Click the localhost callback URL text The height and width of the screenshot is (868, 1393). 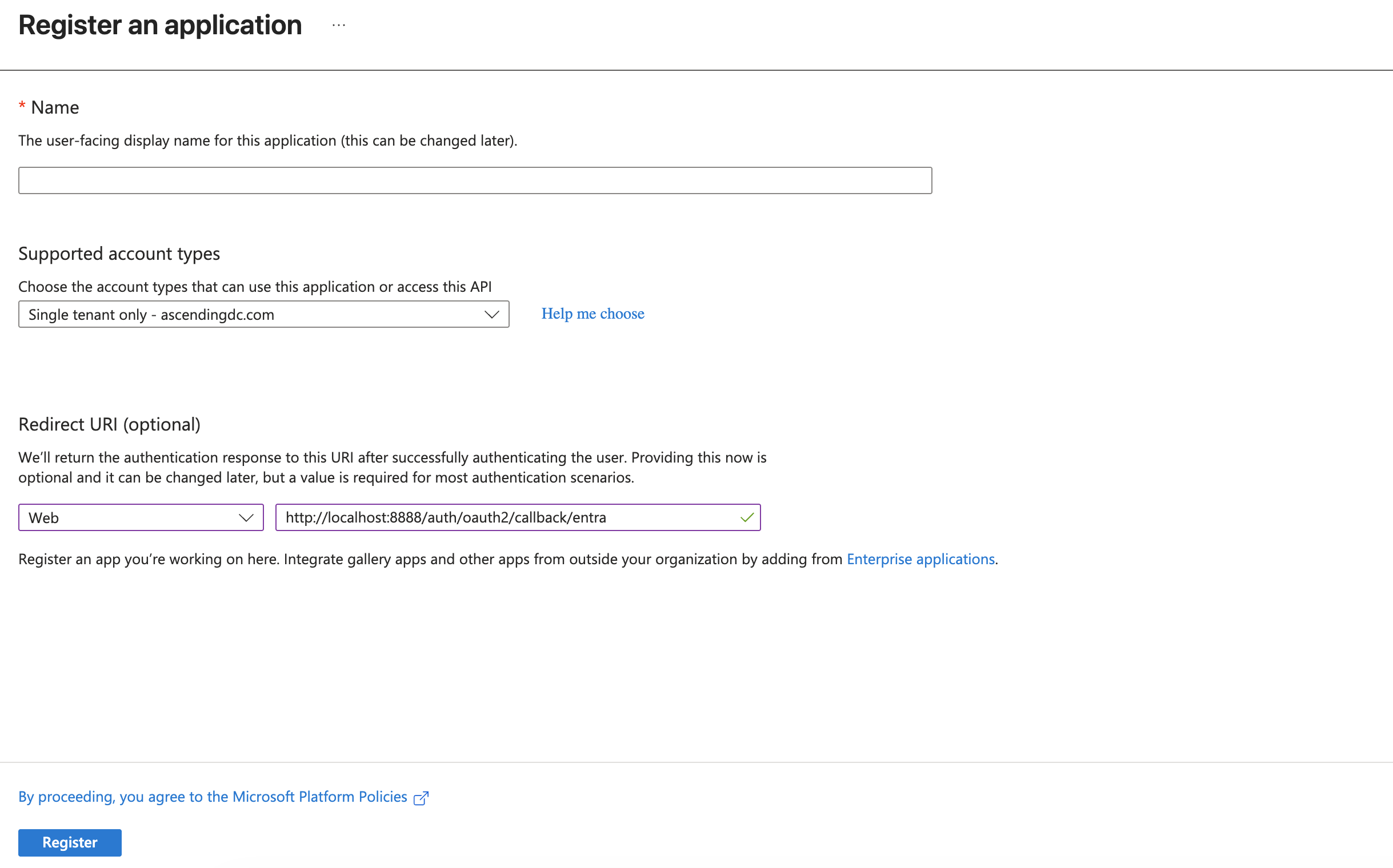446,517
